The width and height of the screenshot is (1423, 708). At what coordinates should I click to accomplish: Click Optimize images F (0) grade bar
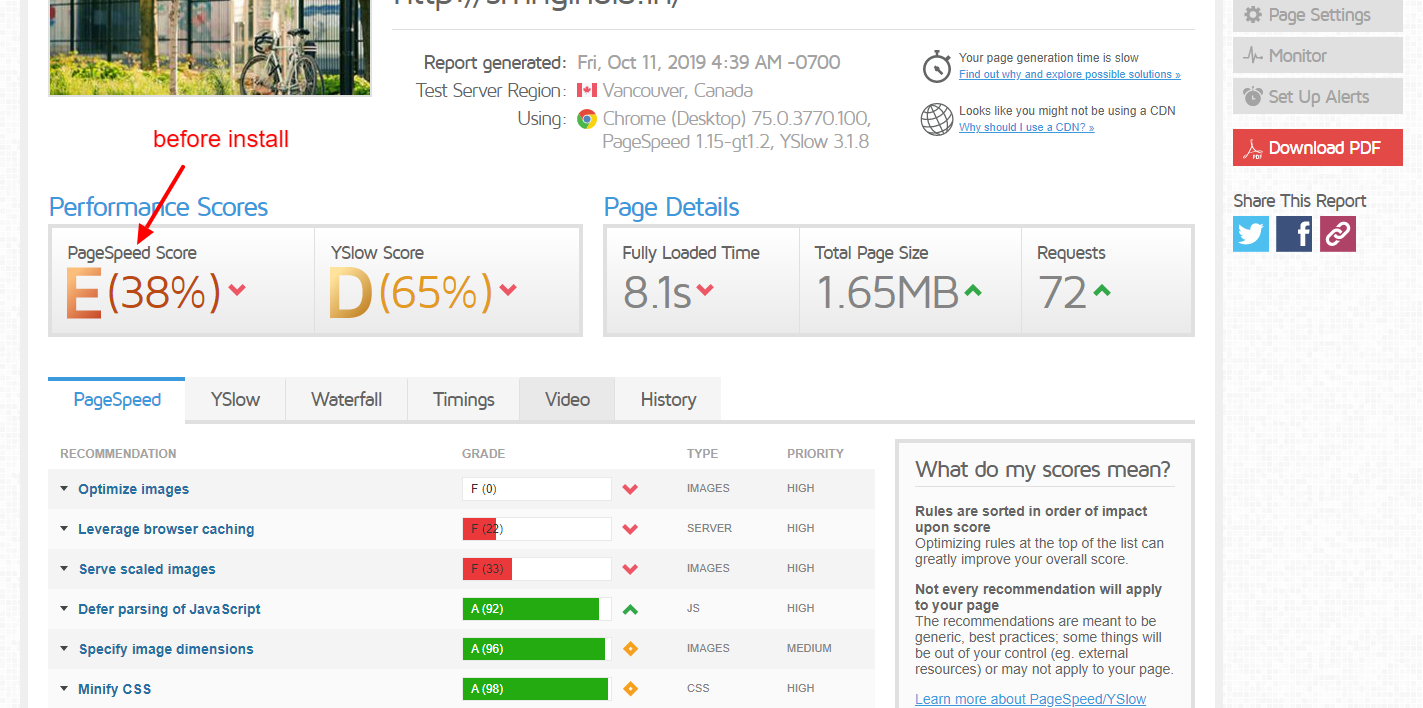pos(537,489)
